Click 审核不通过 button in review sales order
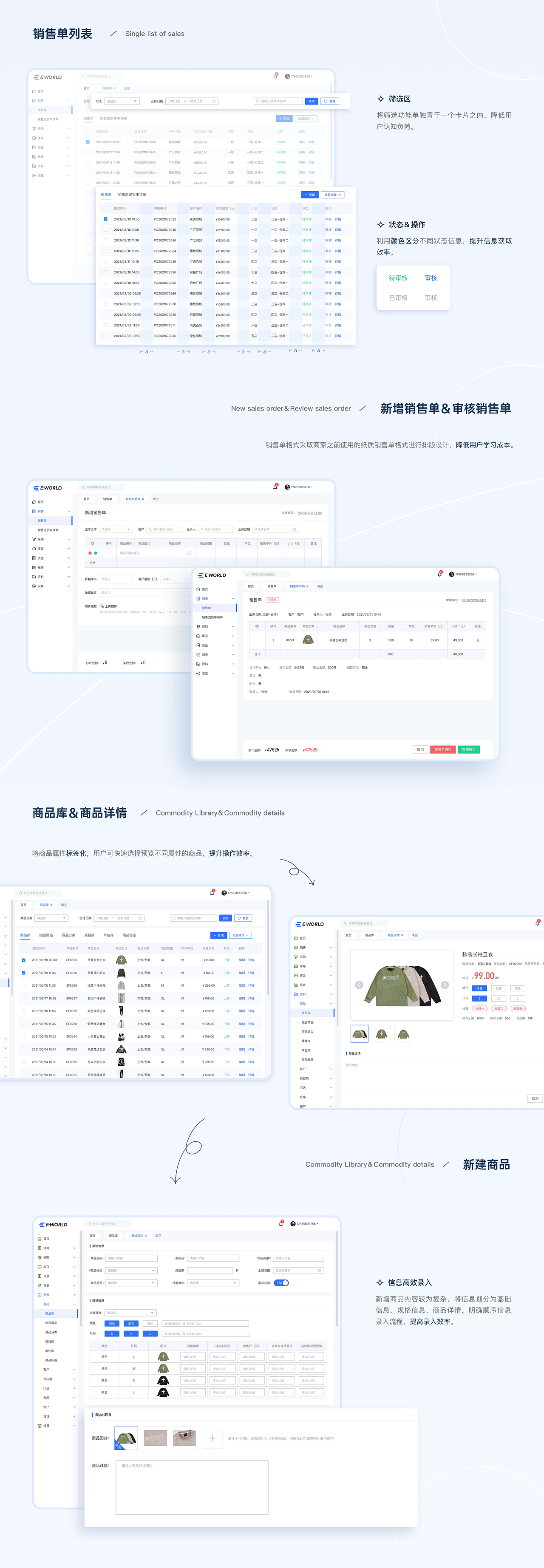Viewport: 544px width, 1568px height. coord(442,749)
